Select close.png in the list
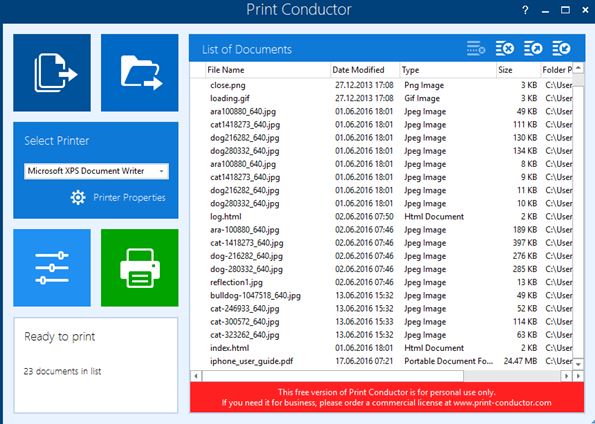The width and height of the screenshot is (595, 424). point(381,85)
